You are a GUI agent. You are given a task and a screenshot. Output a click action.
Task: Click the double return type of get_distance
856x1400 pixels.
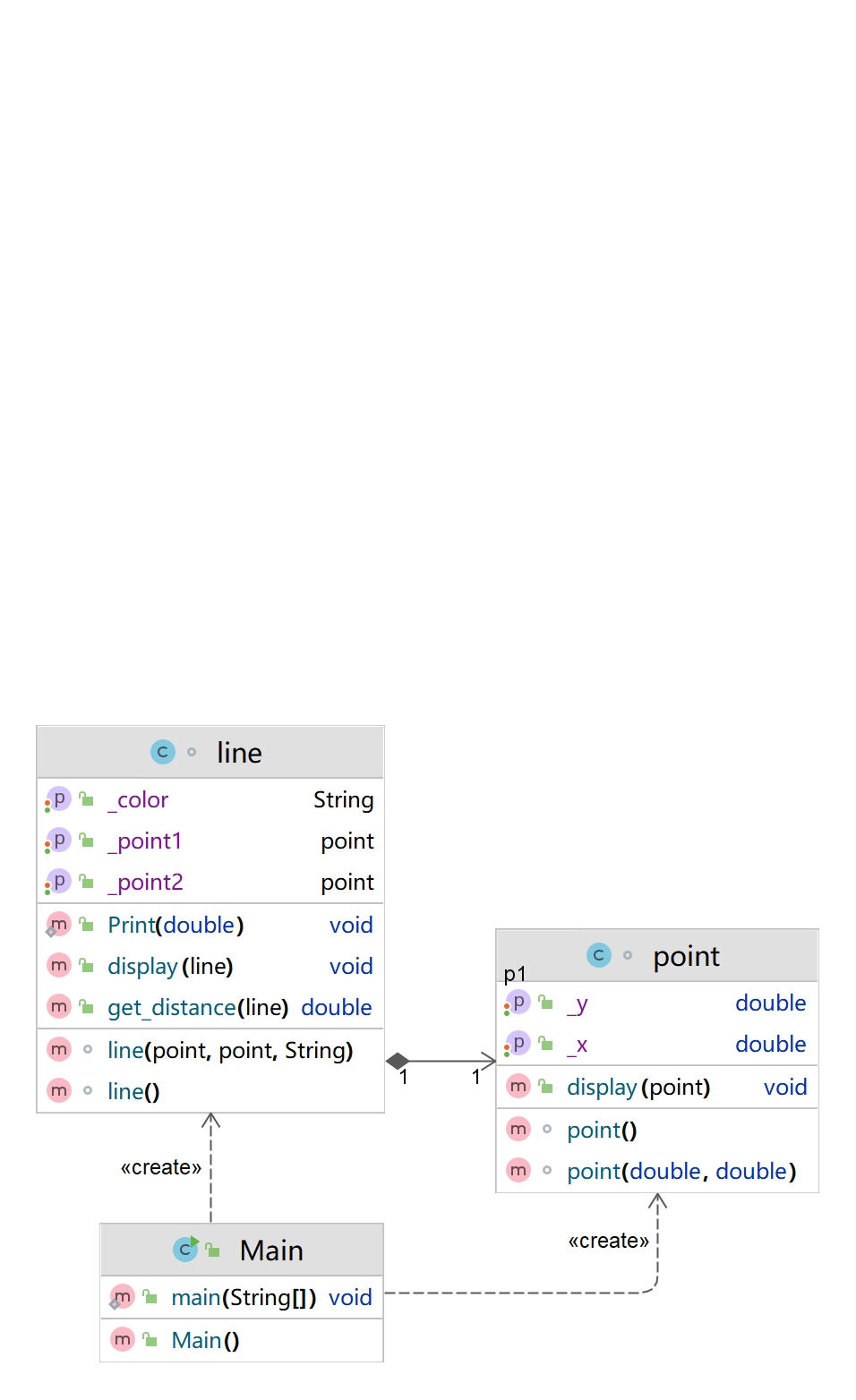(337, 1007)
